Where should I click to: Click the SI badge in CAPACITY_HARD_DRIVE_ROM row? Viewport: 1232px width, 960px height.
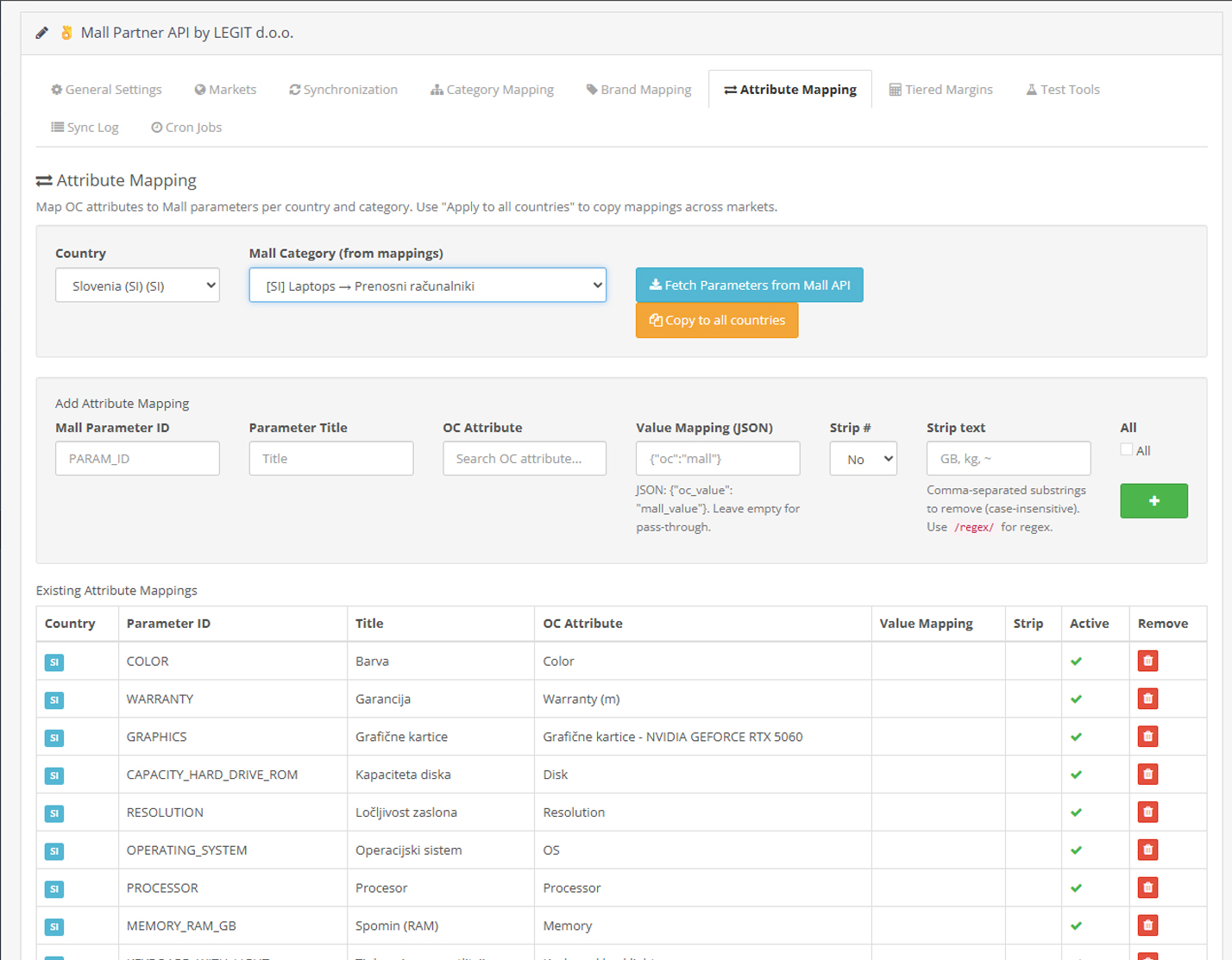54,775
